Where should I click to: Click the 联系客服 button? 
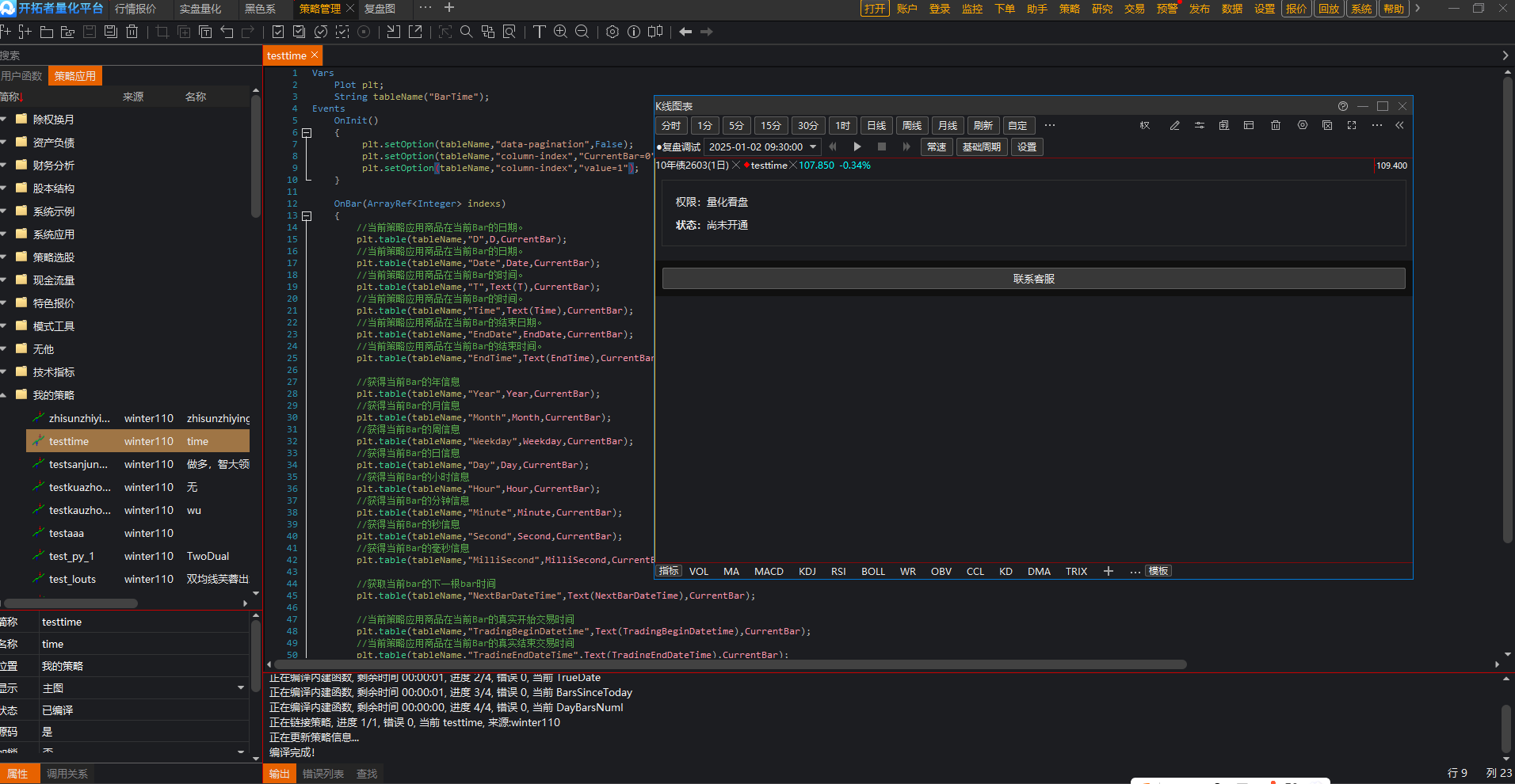click(1033, 279)
